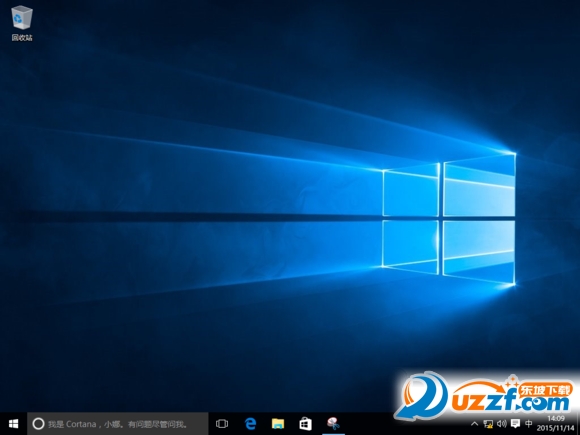Click the Cortana search box
This screenshot has width=580, height=435.
point(118,424)
